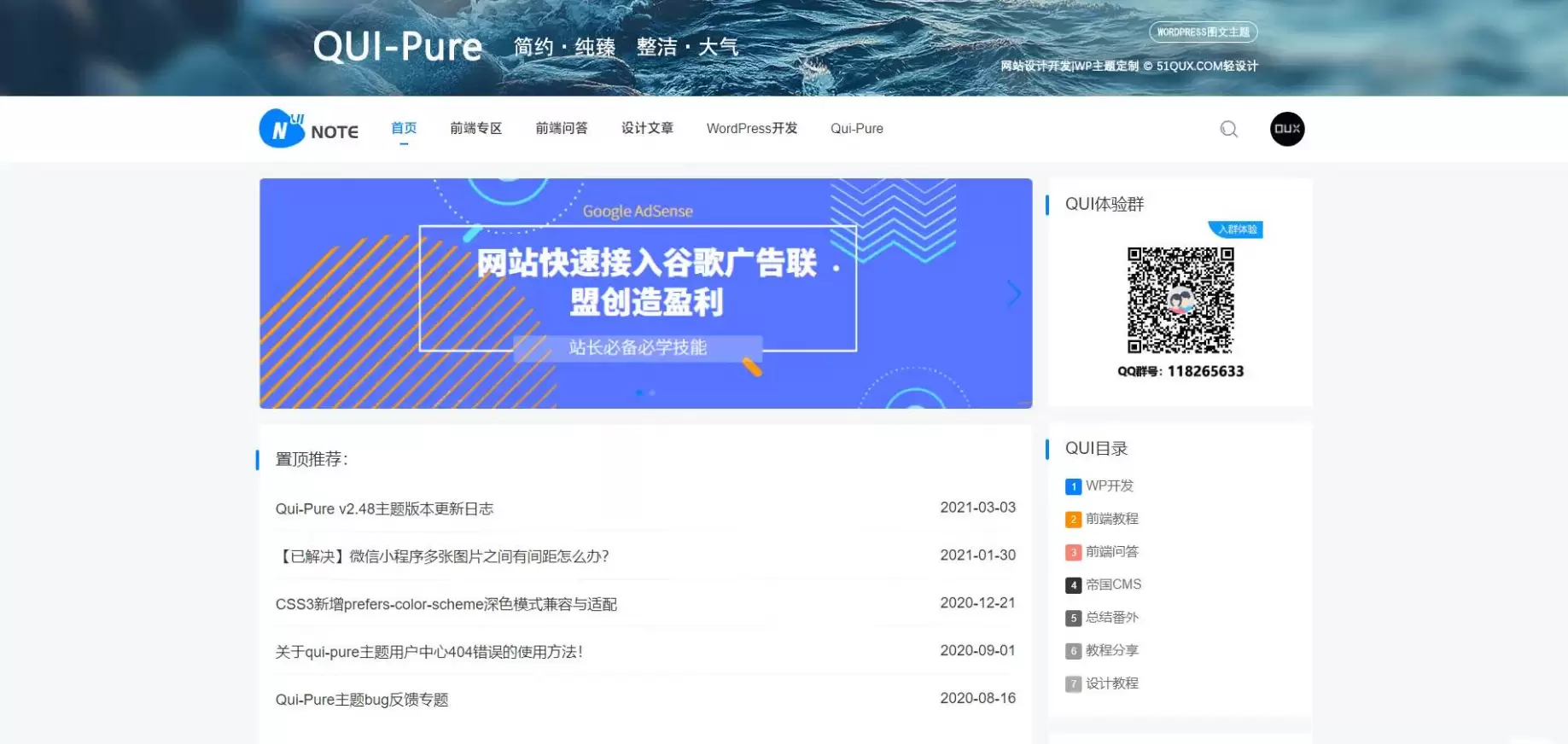
Task: Open the Google AdSense banner slide
Action: [x=645, y=294]
